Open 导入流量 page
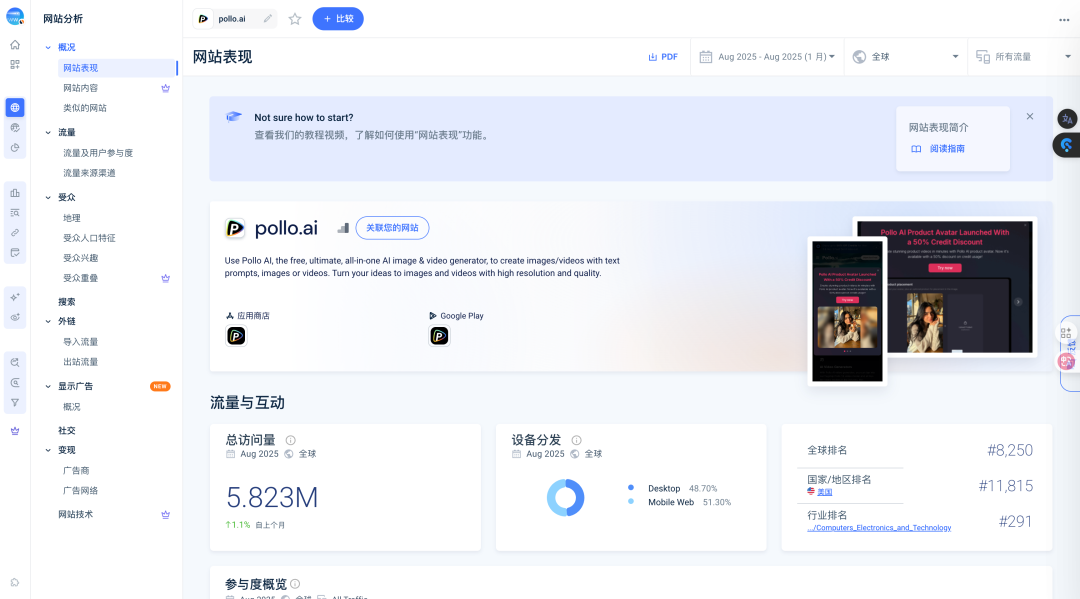Viewport: 1080px width, 599px height. point(81,341)
